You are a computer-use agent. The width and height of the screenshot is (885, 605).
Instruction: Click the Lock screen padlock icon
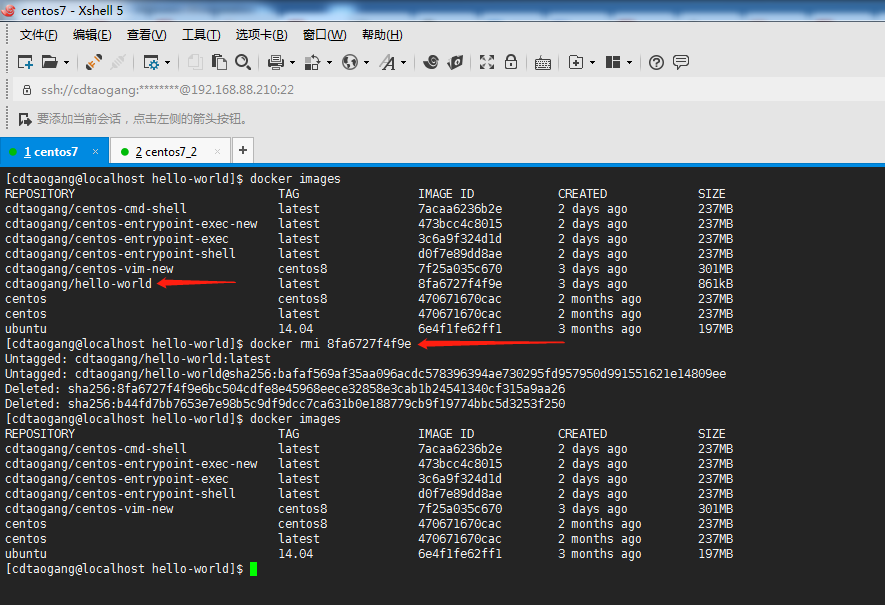point(511,62)
